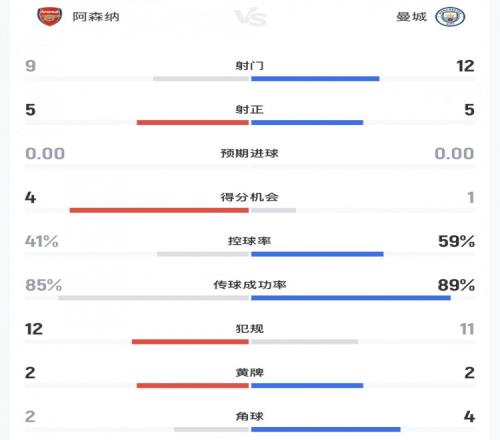Select the 85% pass accuracy value
This screenshot has height=440, width=500.
44,285
